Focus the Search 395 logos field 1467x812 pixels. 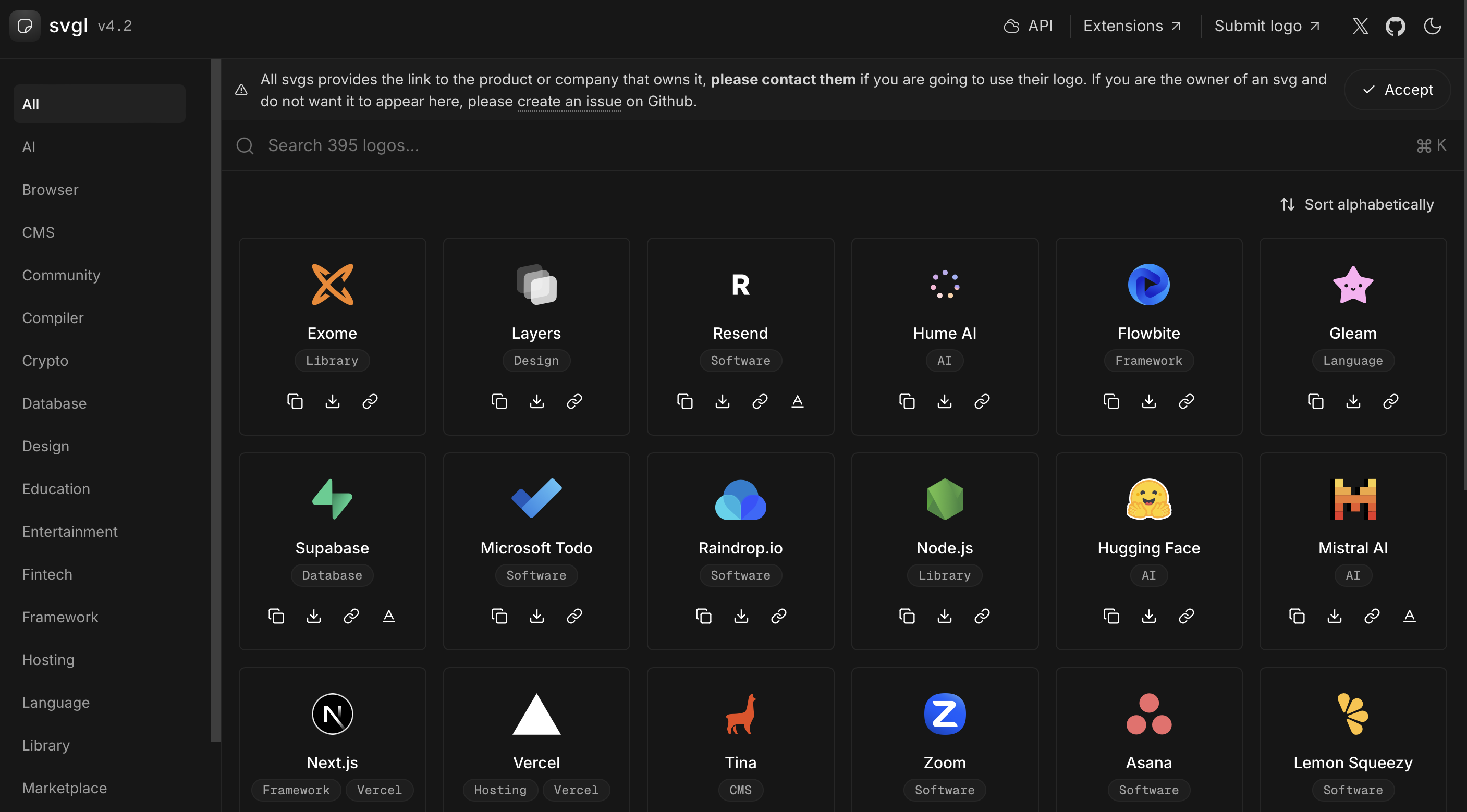(842, 146)
